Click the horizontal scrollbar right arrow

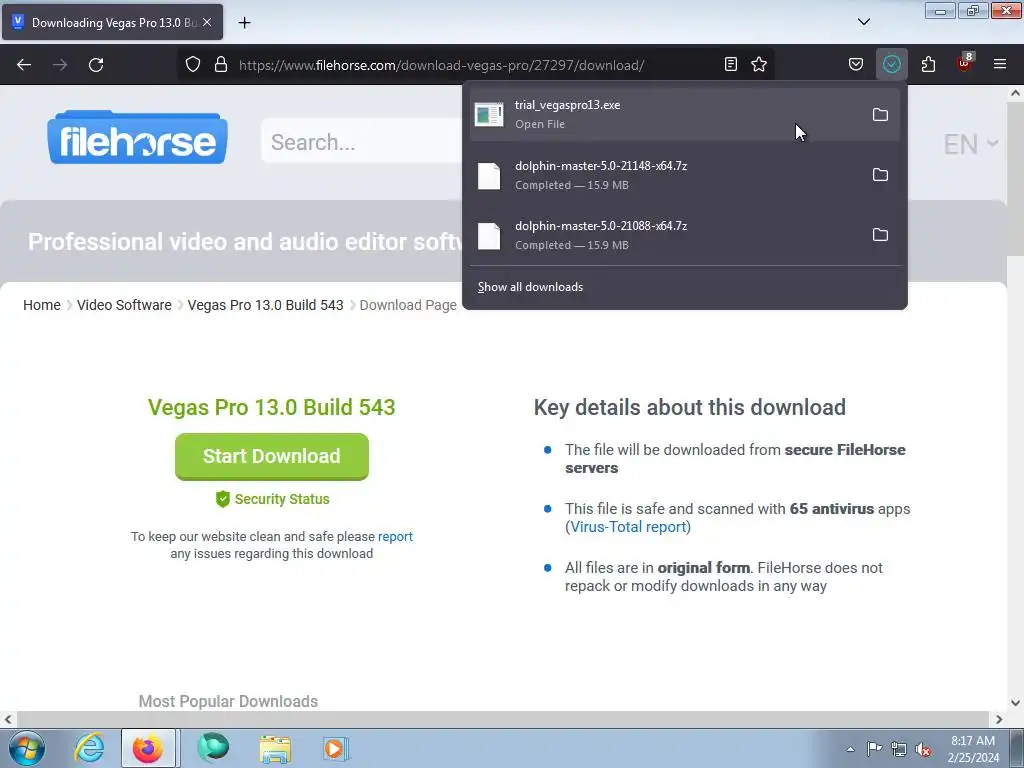click(999, 719)
